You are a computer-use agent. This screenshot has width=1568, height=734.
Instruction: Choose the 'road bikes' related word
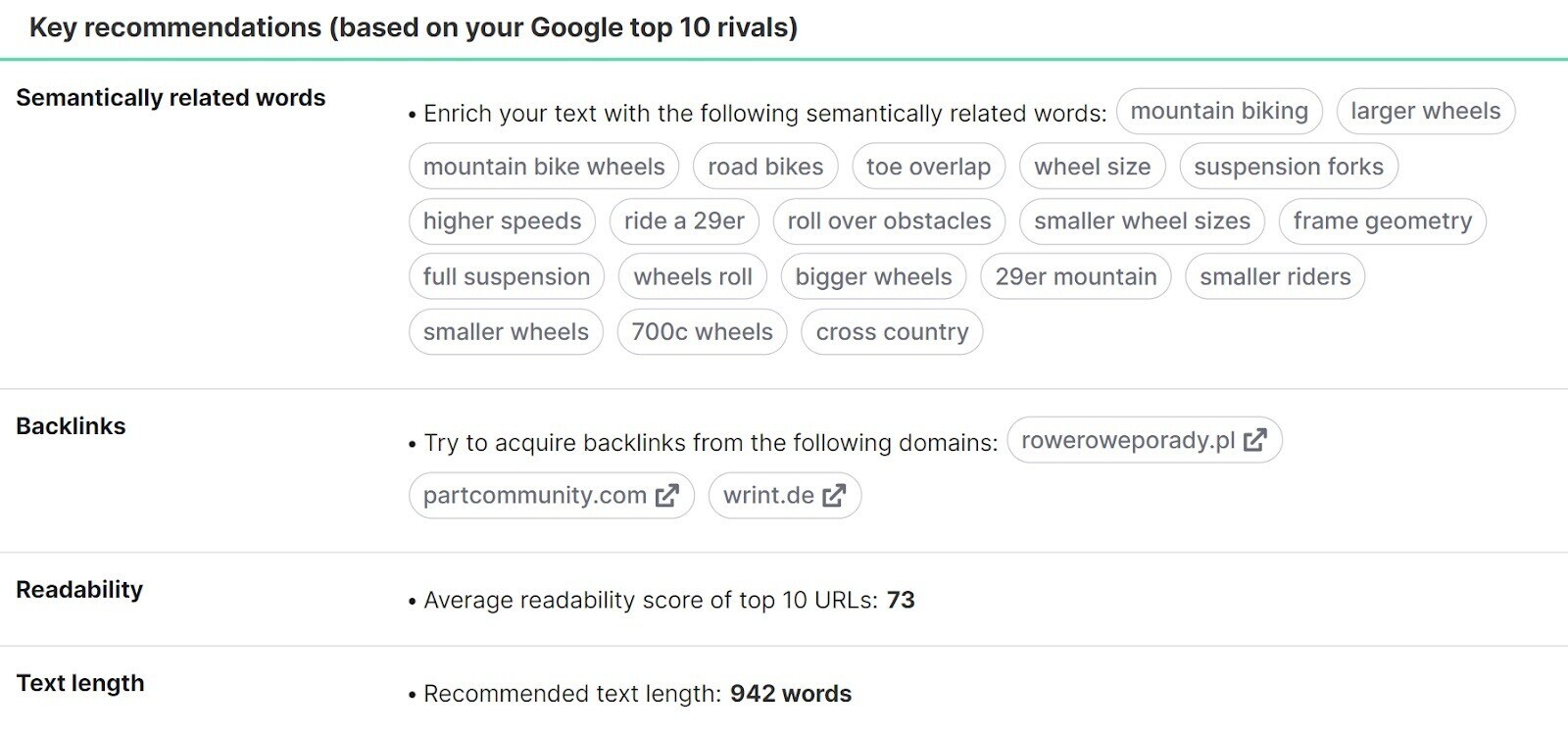[x=765, y=167]
